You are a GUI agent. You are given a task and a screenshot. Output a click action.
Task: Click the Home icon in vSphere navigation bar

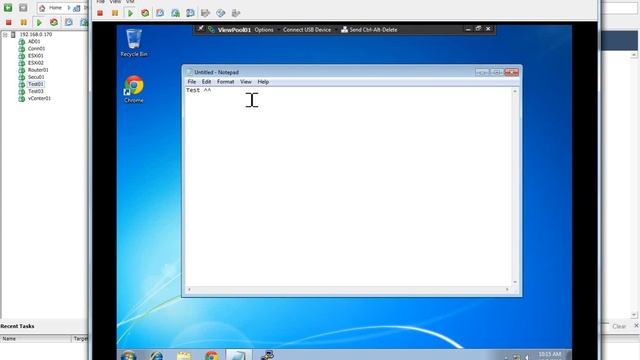[42, 8]
